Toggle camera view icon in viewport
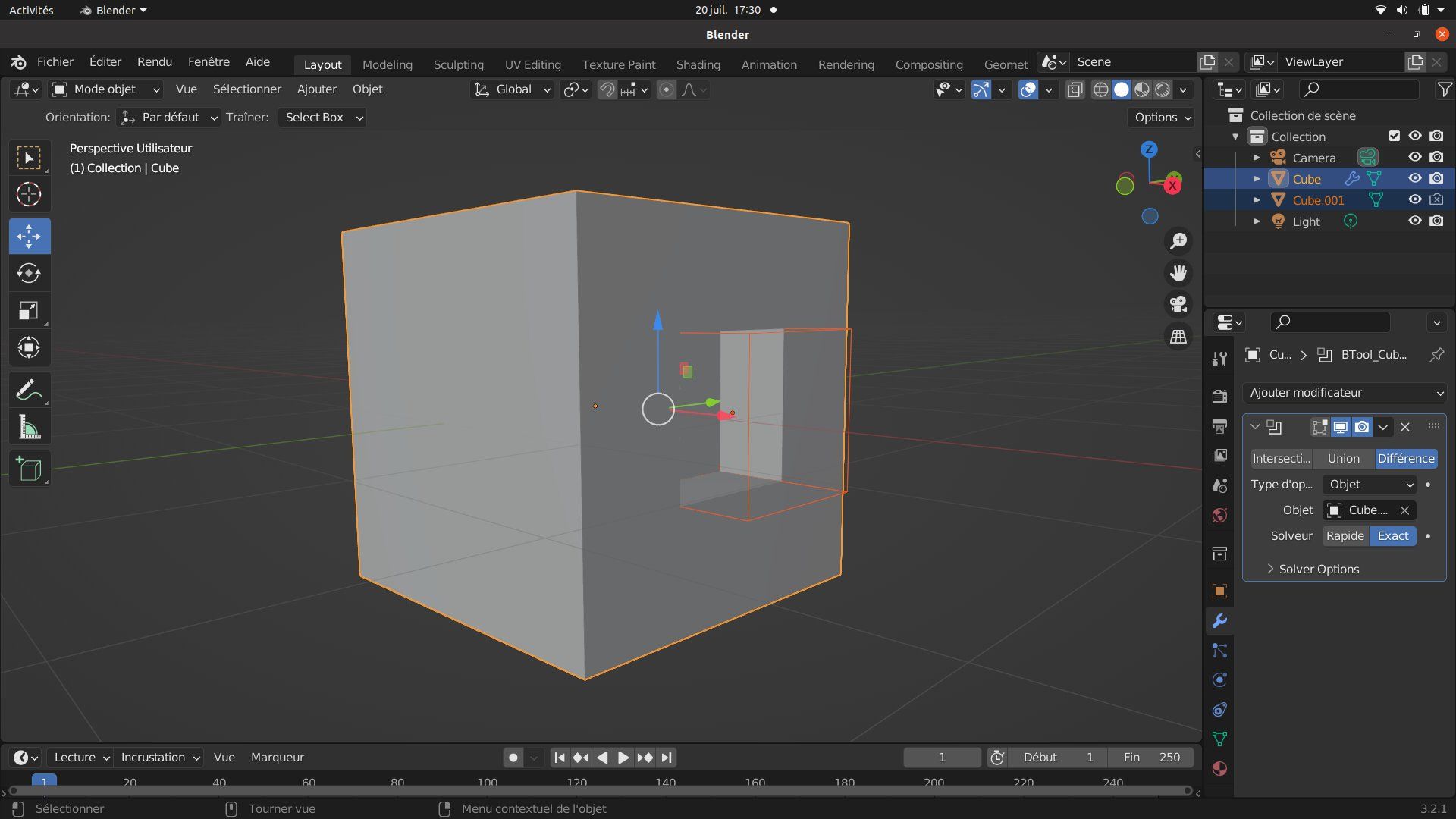The height and width of the screenshot is (819, 1456). pos(1178,305)
